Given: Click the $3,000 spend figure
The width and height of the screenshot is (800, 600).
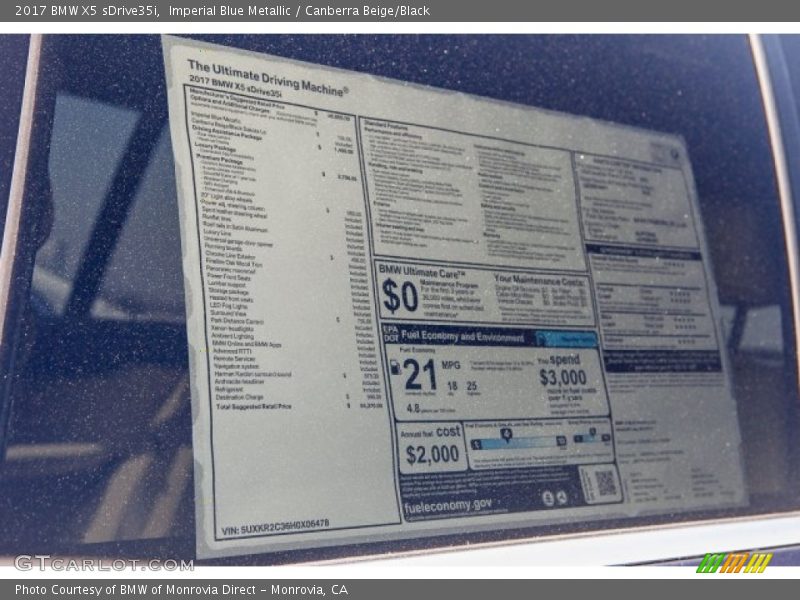Looking at the screenshot, I should click(x=563, y=377).
